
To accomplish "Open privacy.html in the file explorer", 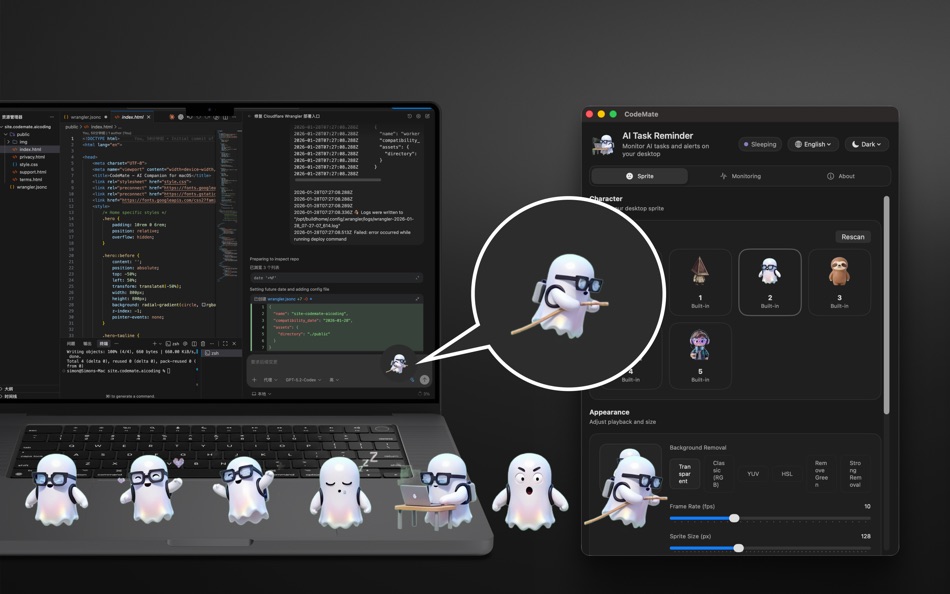I will pyautogui.click(x=32, y=157).
